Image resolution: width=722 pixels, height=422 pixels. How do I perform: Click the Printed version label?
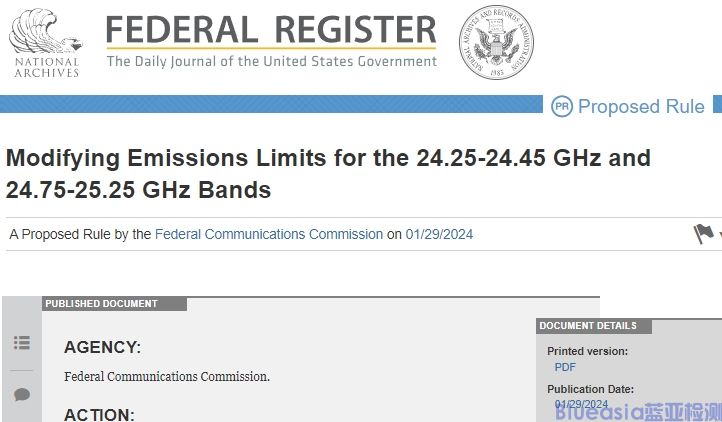point(587,351)
